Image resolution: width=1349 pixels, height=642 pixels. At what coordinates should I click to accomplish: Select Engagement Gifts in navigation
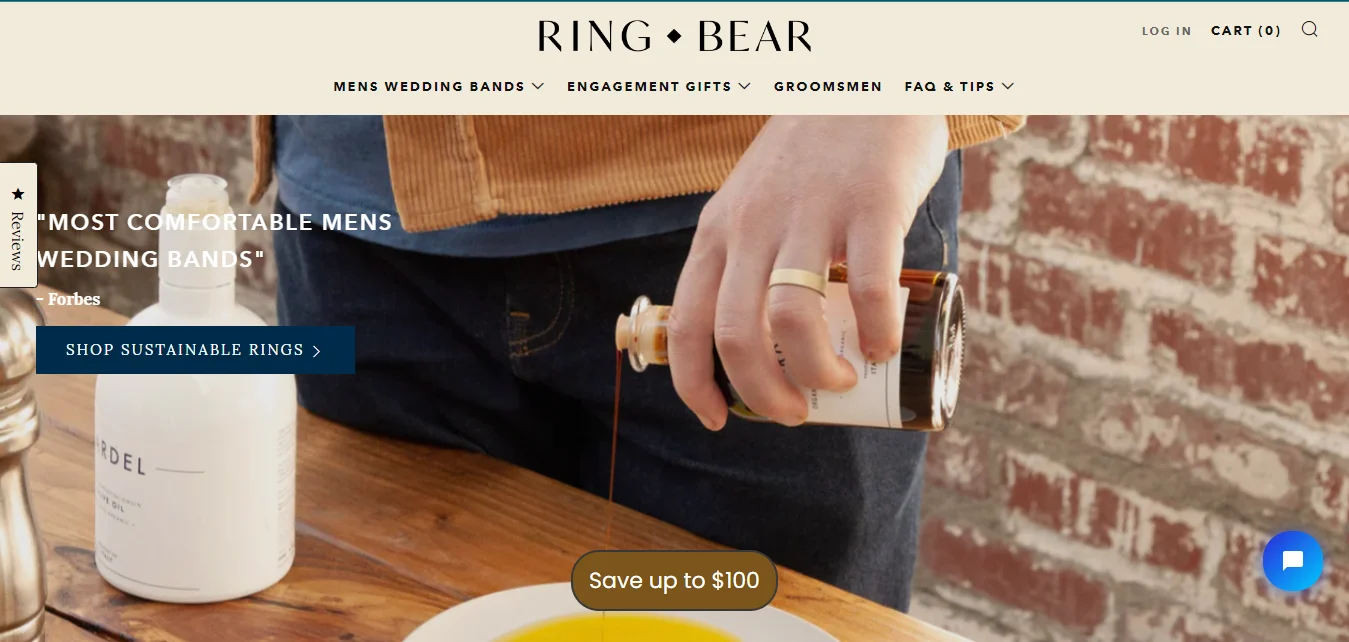pos(649,87)
